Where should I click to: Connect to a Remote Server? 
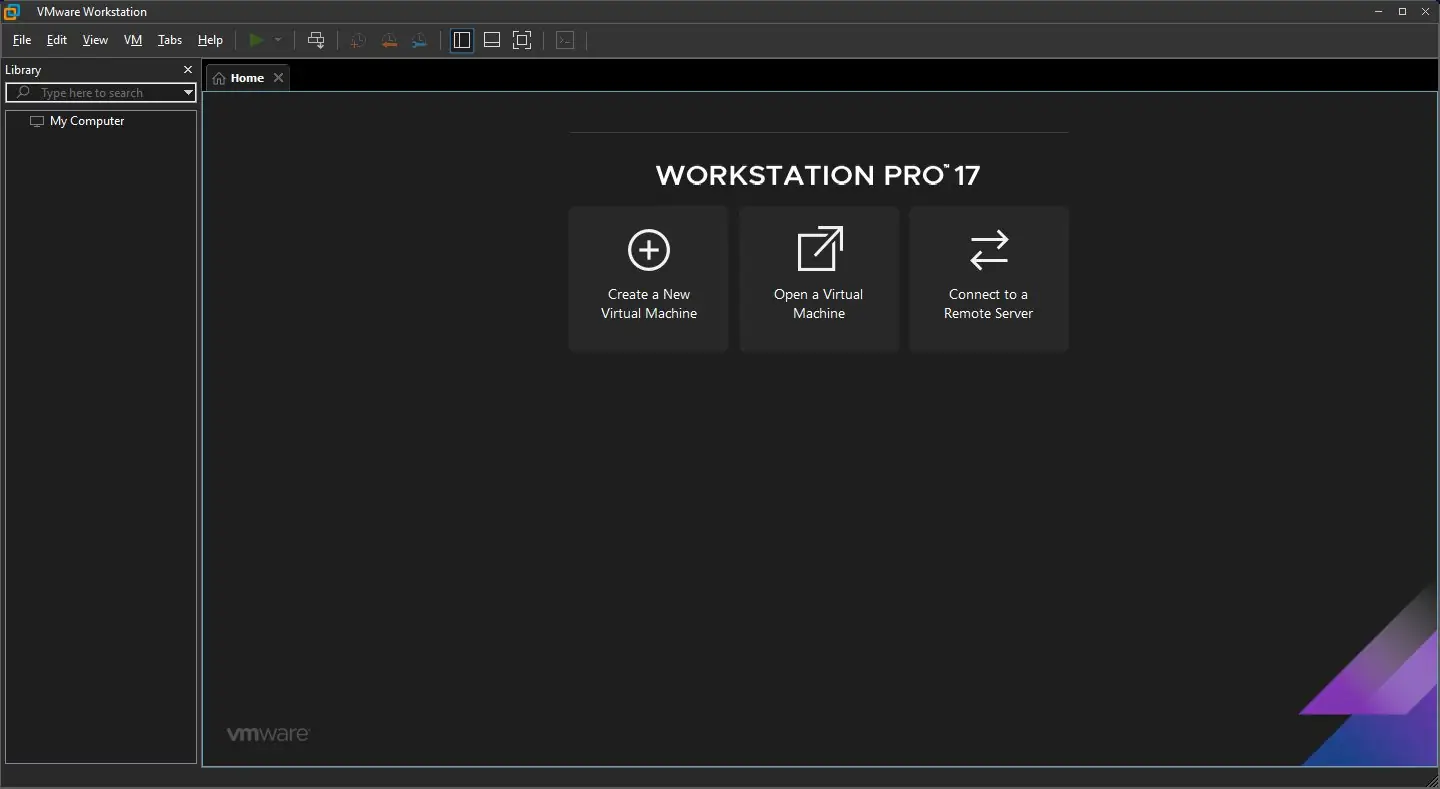click(988, 278)
